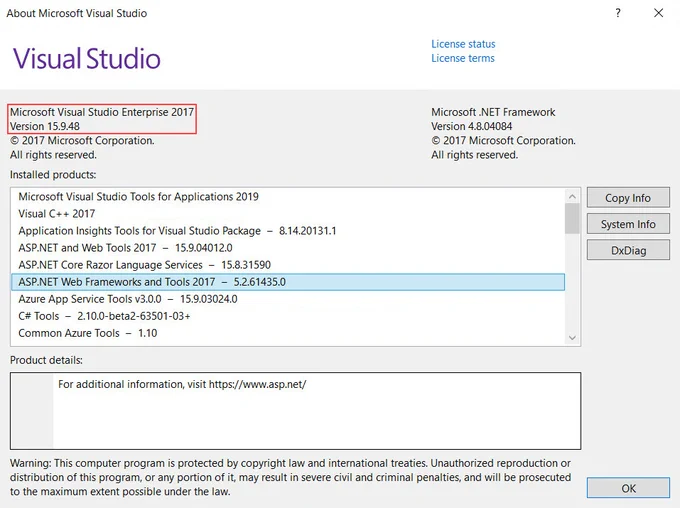Open System Info
680x508 pixels.
(628, 224)
